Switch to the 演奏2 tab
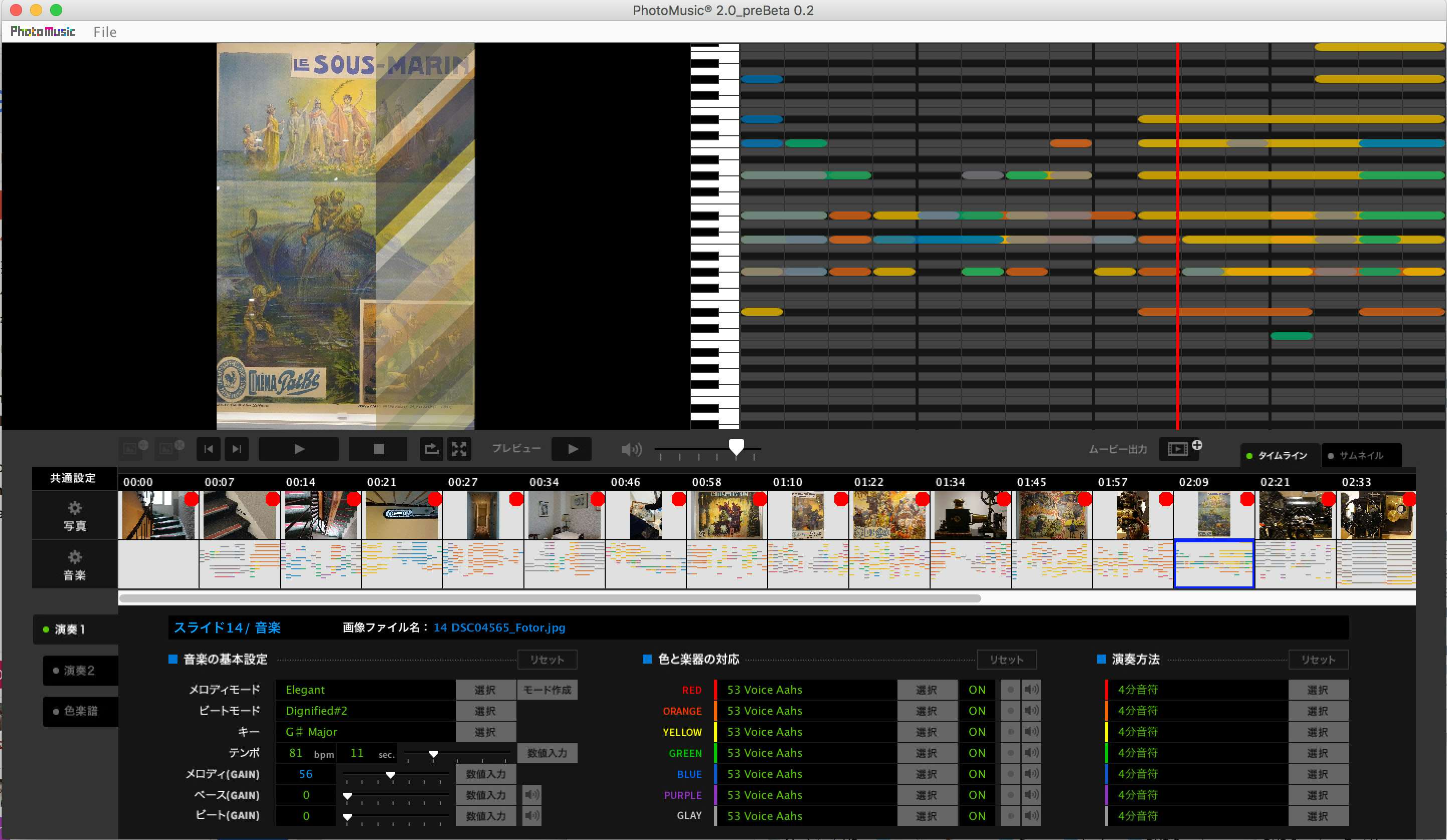The height and width of the screenshot is (840, 1447). [79, 670]
